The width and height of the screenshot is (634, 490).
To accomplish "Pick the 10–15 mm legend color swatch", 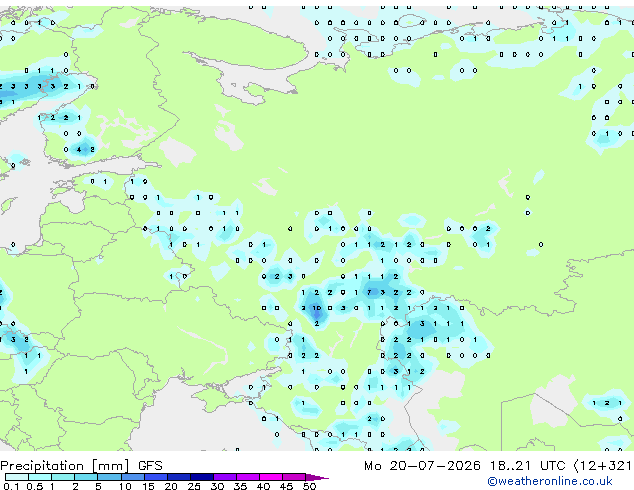I will 133,477.
